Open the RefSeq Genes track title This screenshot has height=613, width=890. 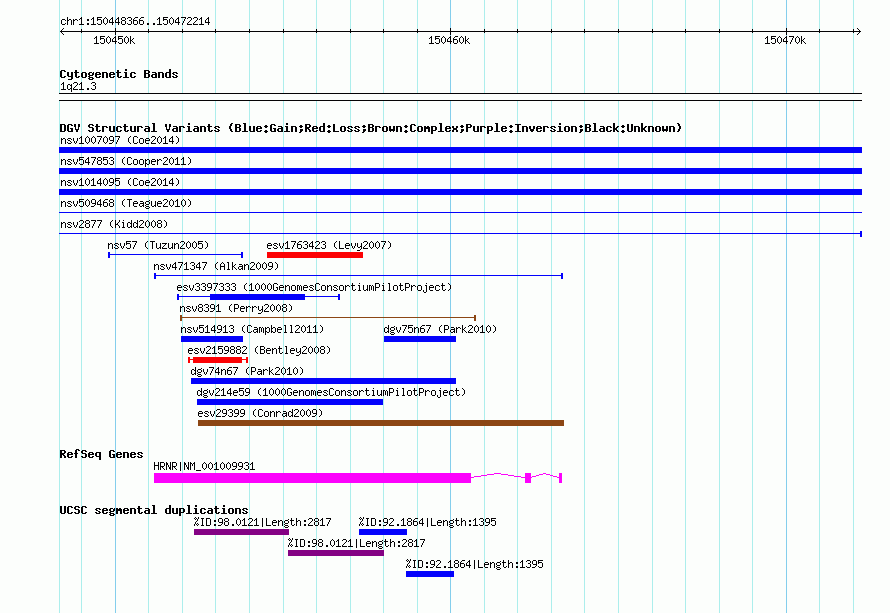(102, 454)
